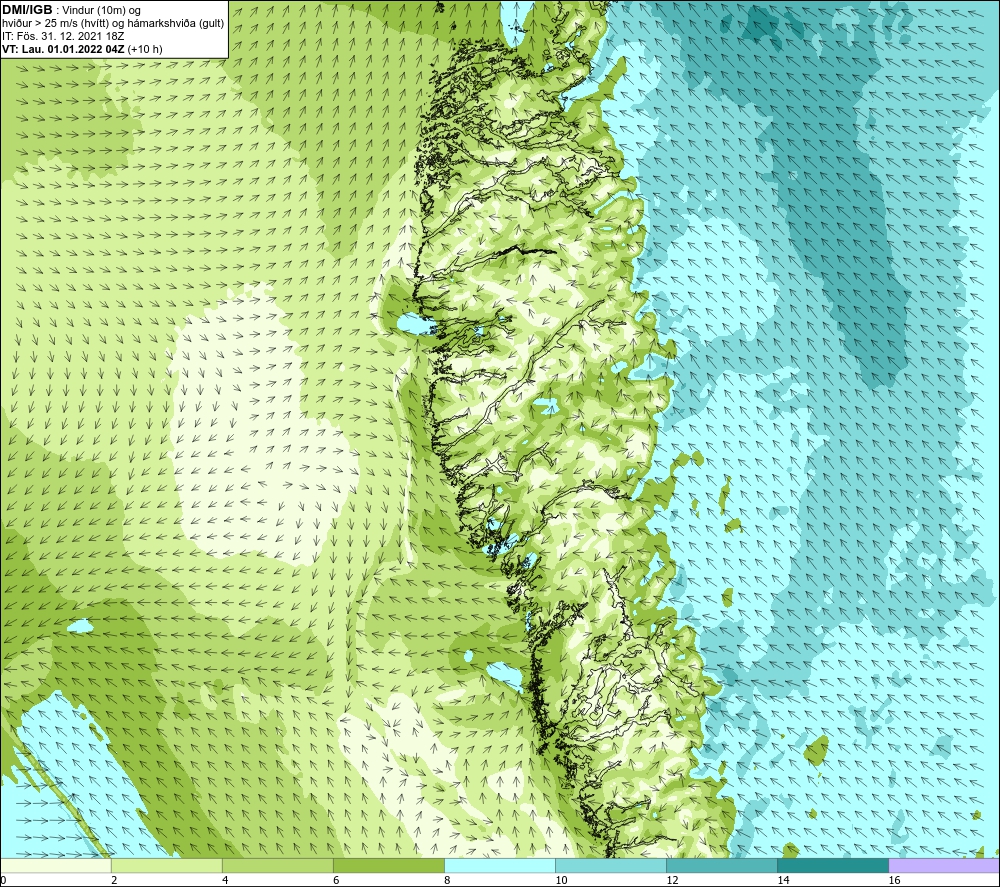
Task: Click the scale label 10
Action: 561,881
